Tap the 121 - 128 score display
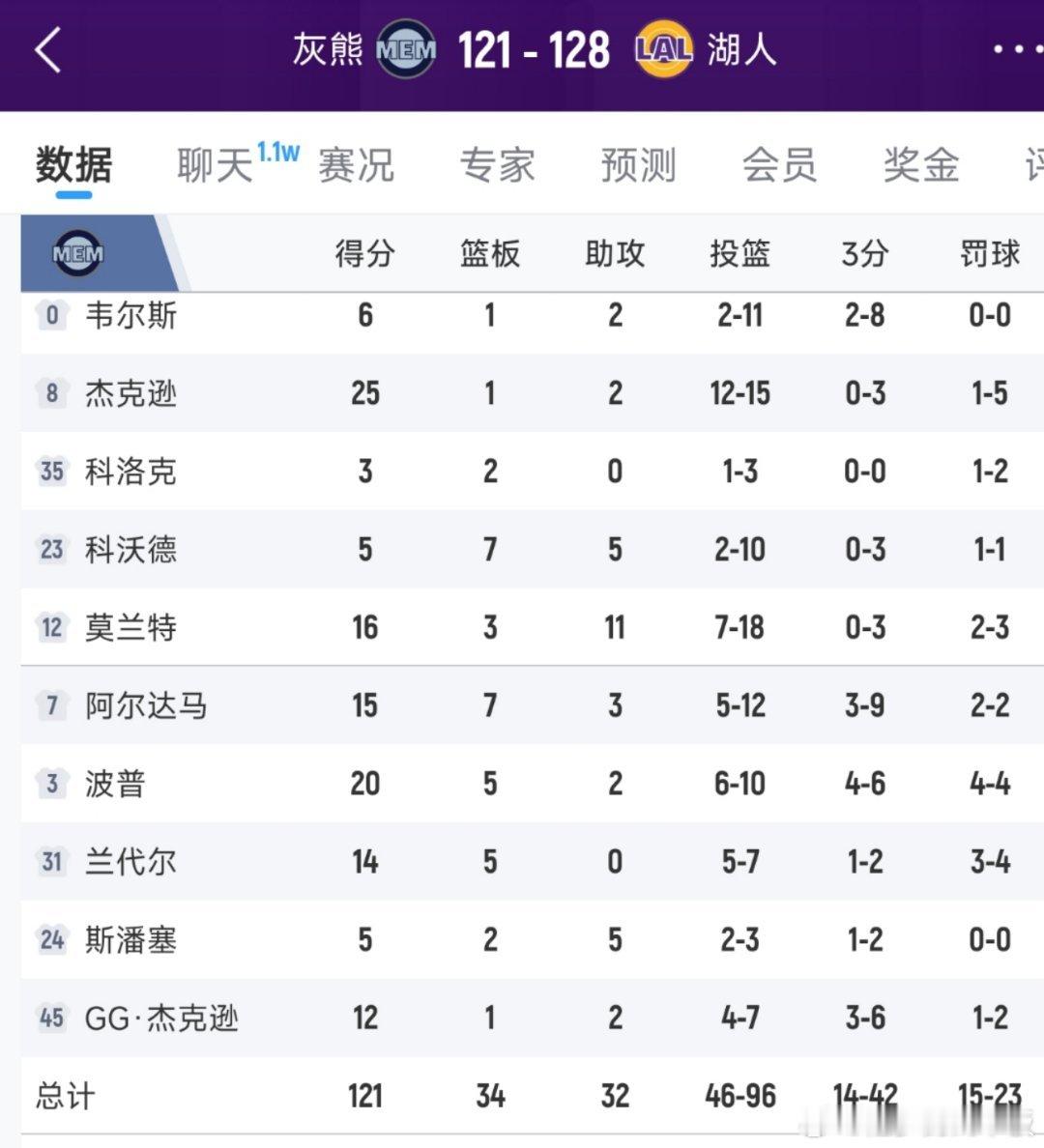1044x1148 pixels. point(534,49)
